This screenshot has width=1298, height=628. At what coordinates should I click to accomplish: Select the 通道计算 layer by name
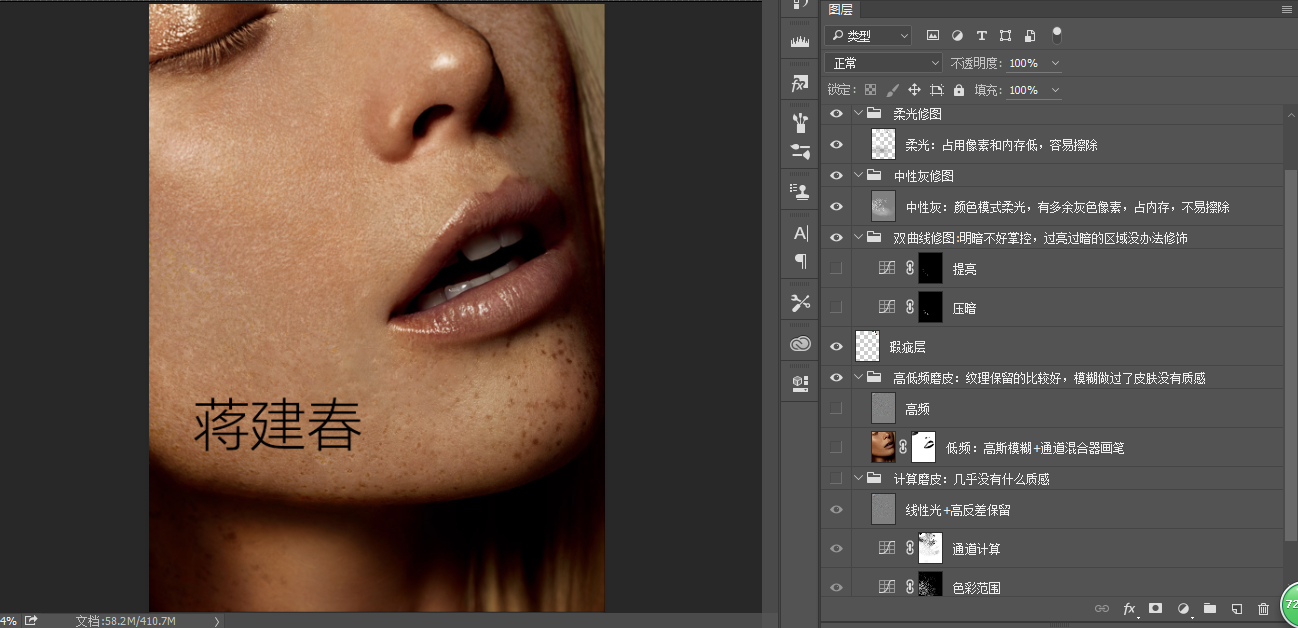[976, 549]
